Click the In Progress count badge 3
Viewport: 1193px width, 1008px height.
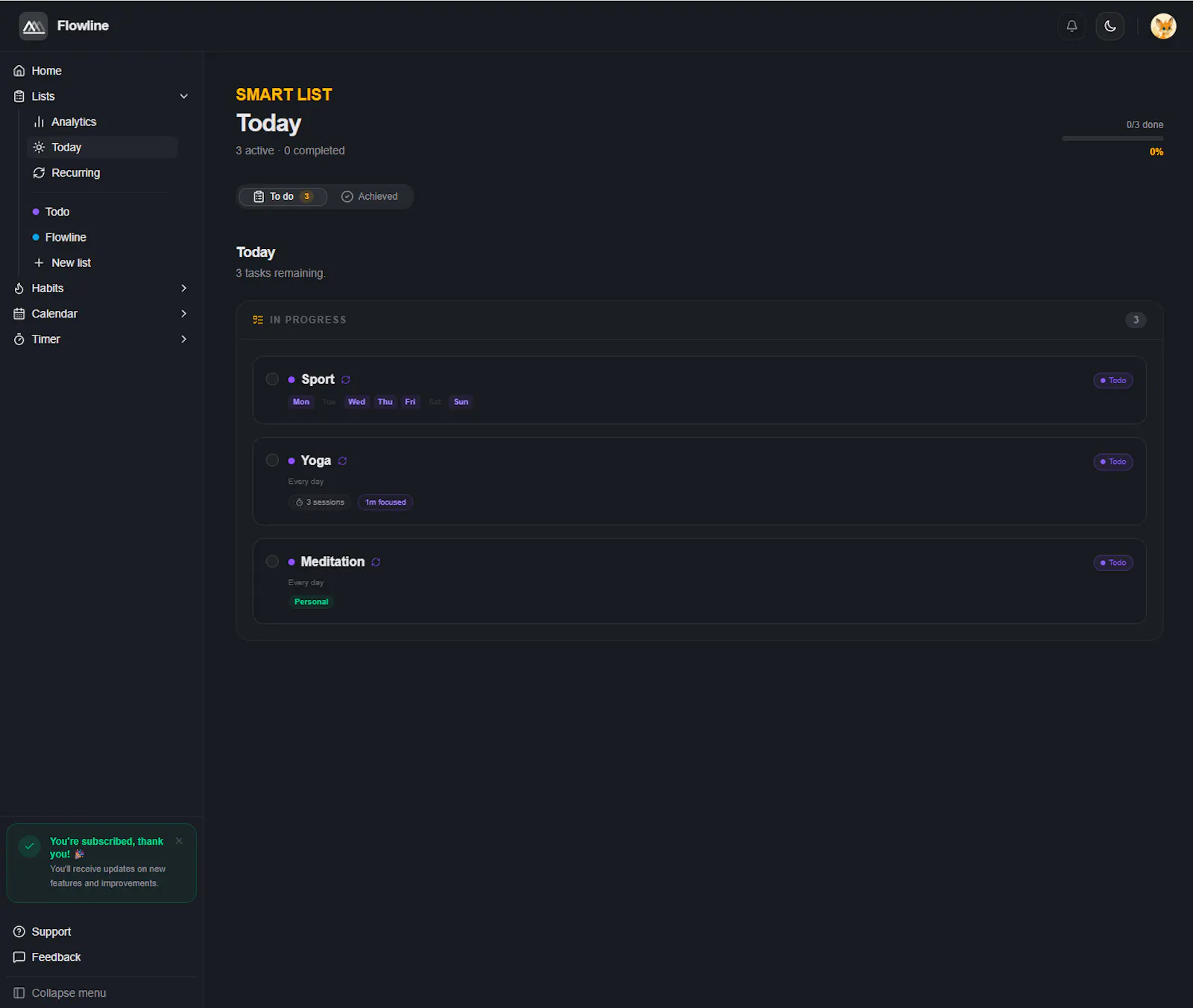1136,320
